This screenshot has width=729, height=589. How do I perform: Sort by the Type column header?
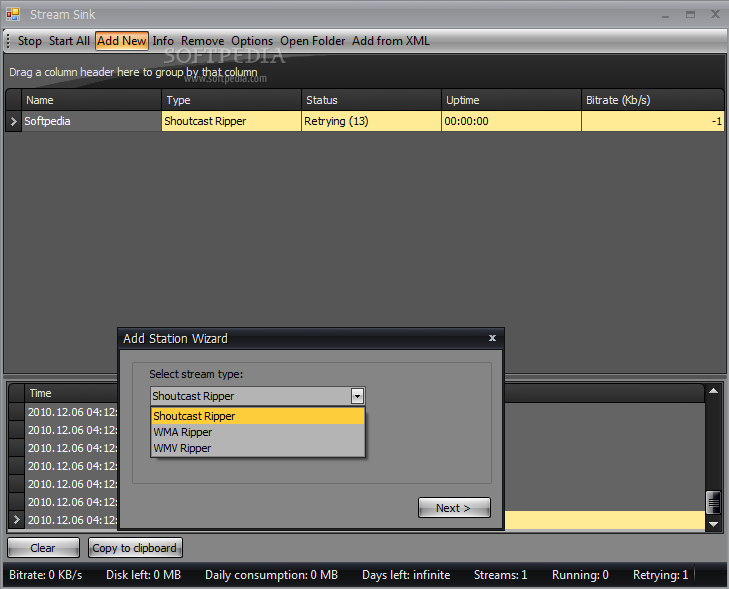point(232,100)
